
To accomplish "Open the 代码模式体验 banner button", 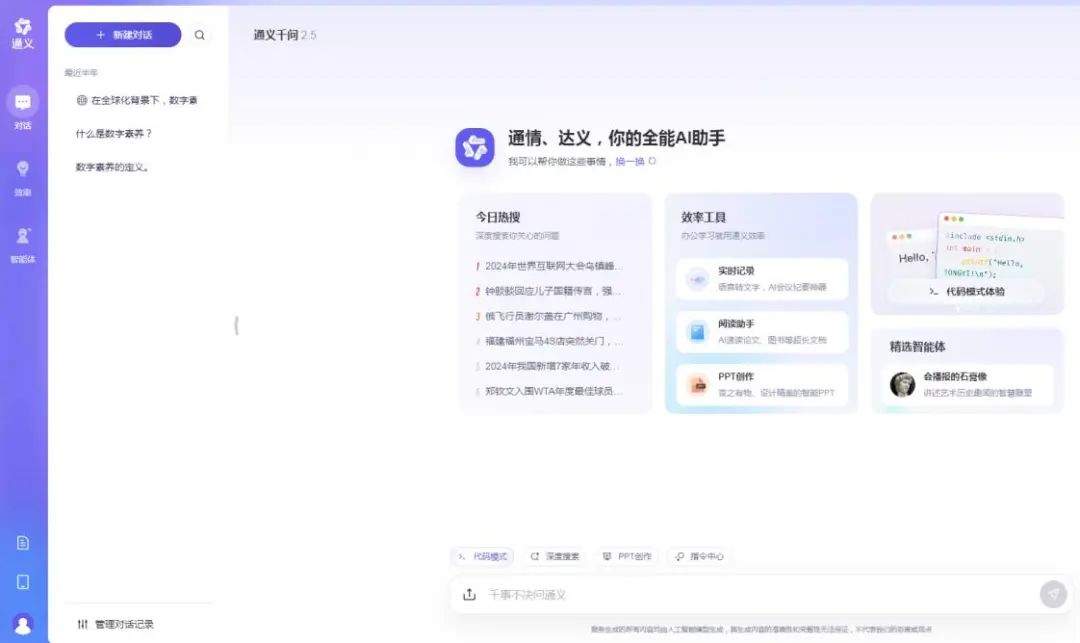I will 967,291.
